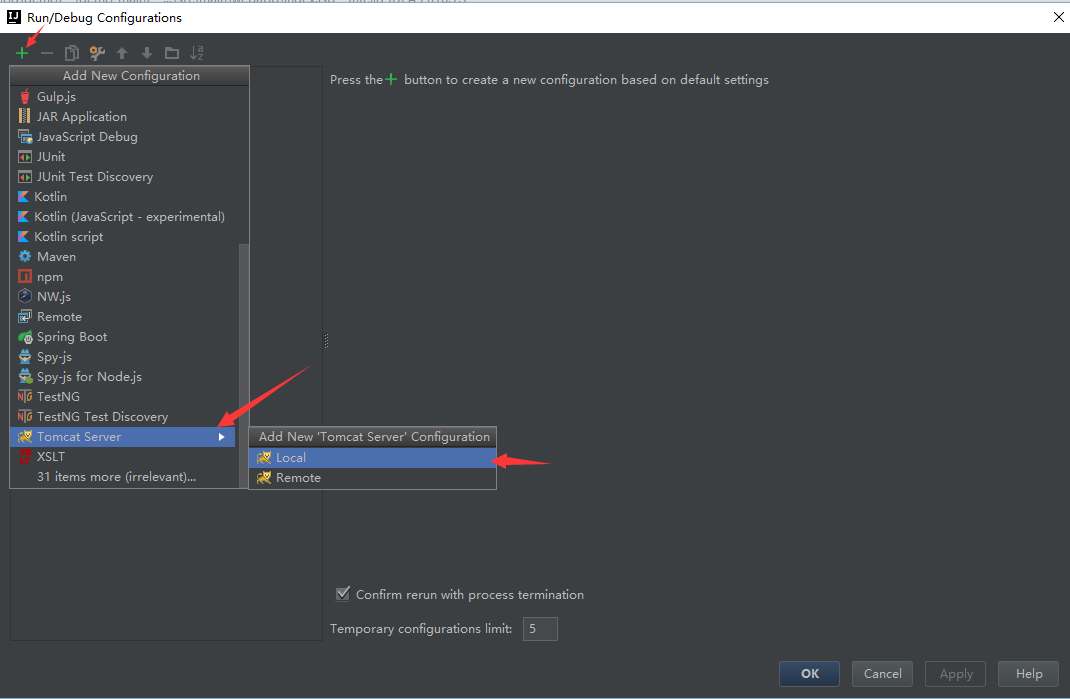Click the Move Down arrow icon
This screenshot has height=699, width=1070.
point(147,53)
